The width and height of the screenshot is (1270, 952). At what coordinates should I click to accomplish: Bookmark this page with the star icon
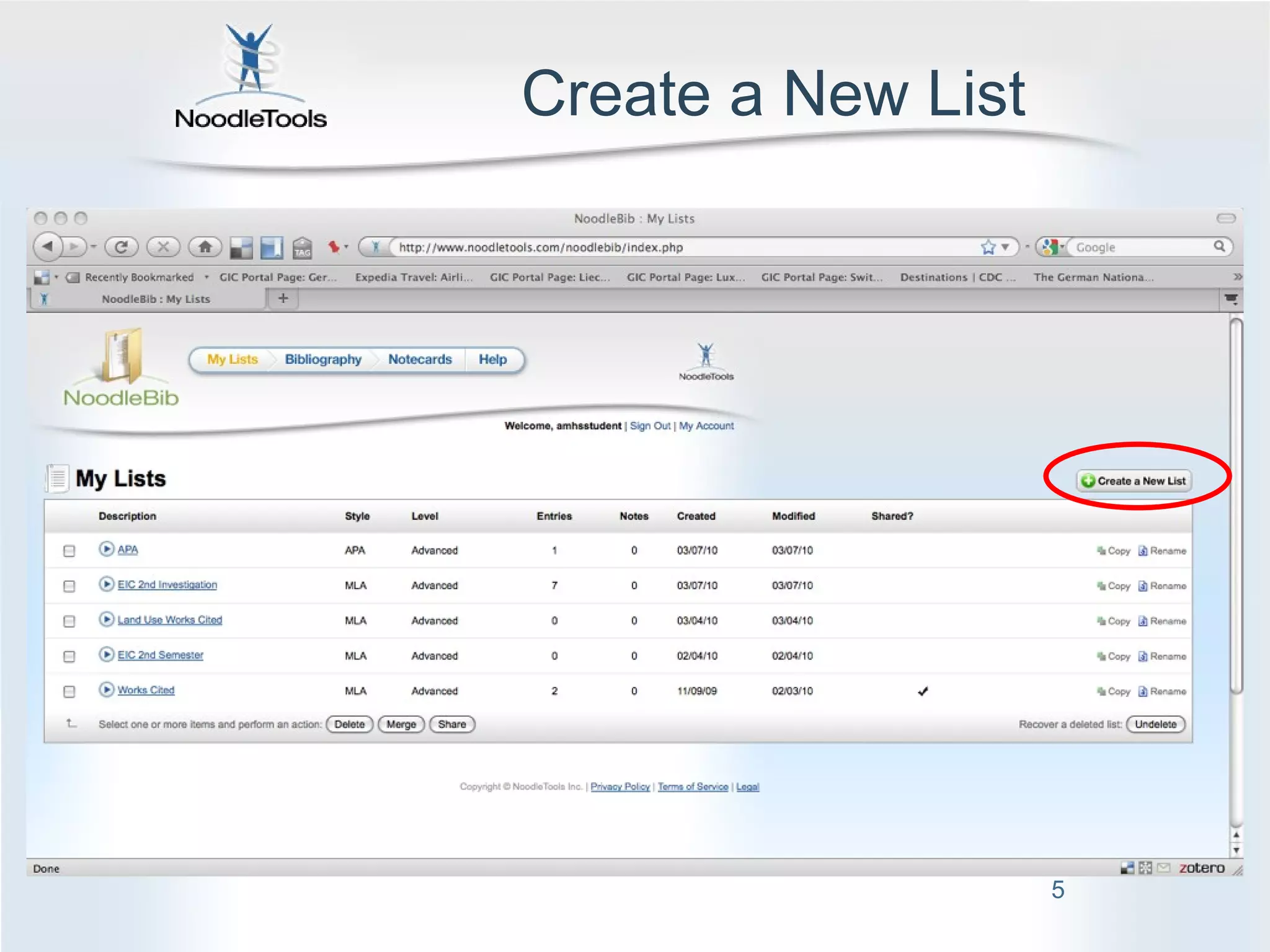click(x=988, y=247)
